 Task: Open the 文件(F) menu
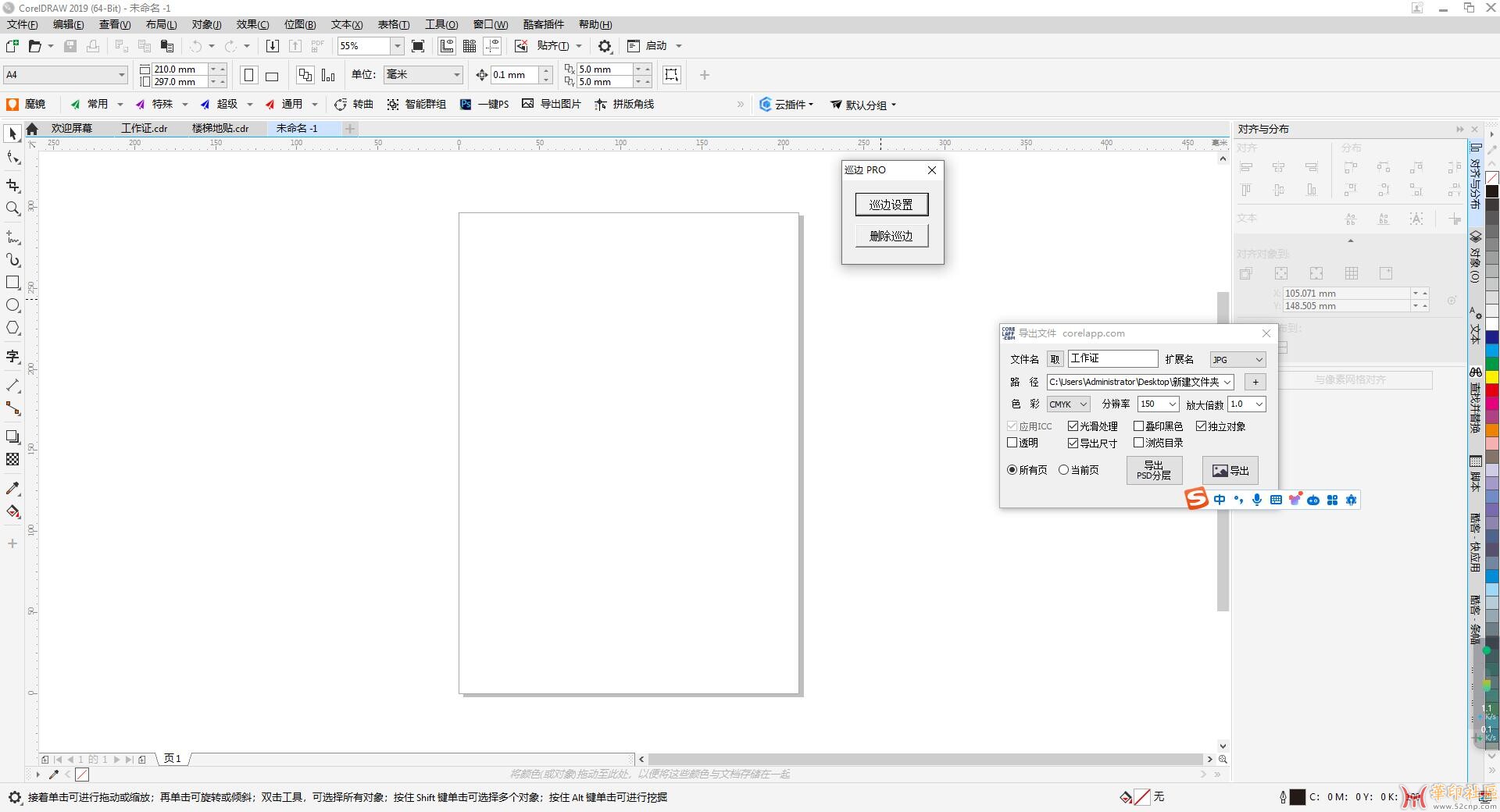(x=23, y=24)
